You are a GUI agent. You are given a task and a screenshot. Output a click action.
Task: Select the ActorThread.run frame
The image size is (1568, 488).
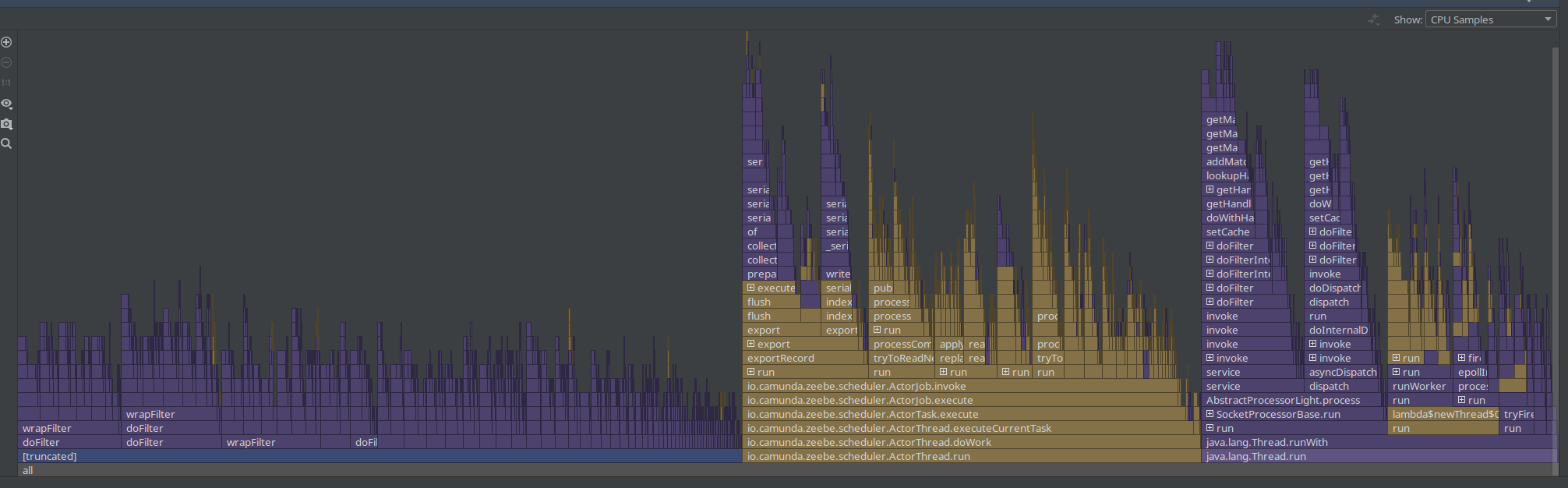[972, 456]
